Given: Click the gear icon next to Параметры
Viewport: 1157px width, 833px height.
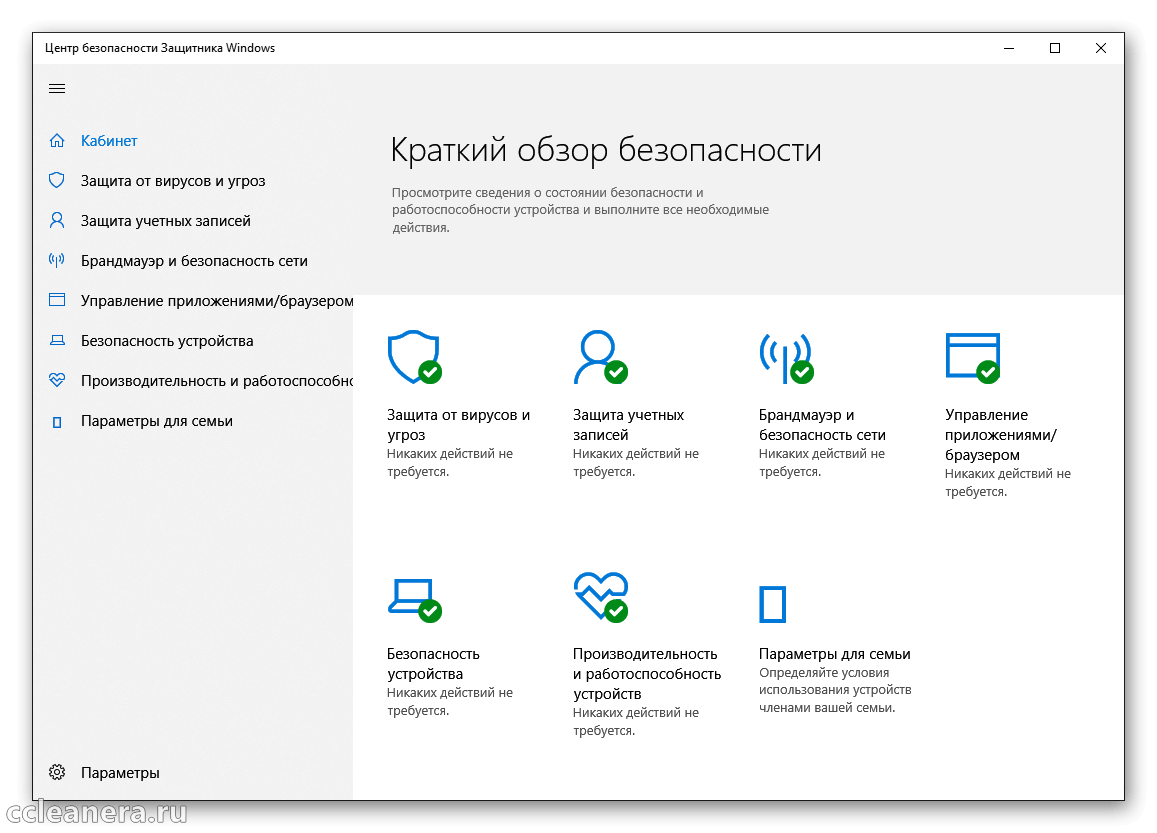Looking at the screenshot, I should 57,772.
